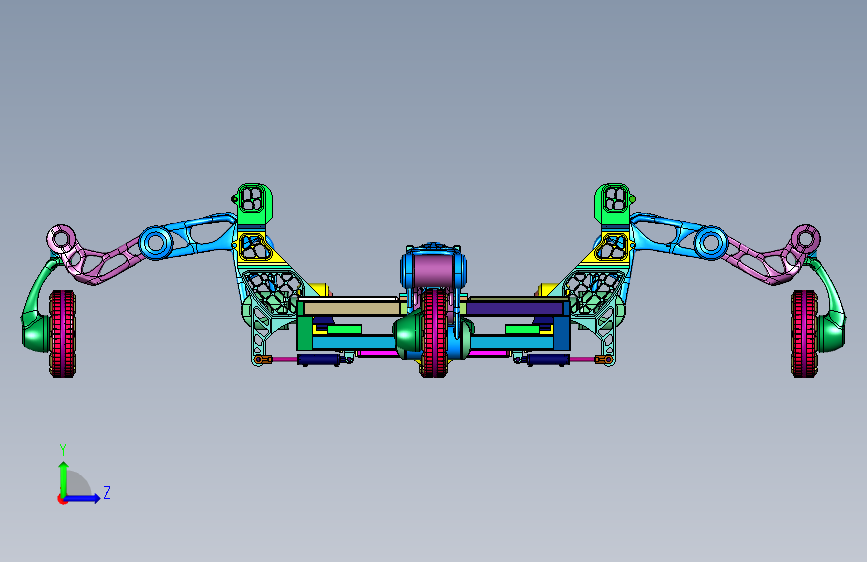Select the left green top mounting bracket
This screenshot has height=562, width=867.
point(254,204)
